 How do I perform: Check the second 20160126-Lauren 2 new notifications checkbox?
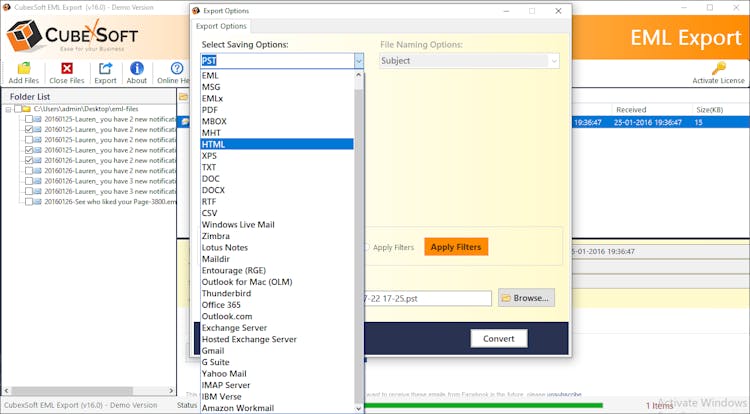pyautogui.click(x=29, y=171)
